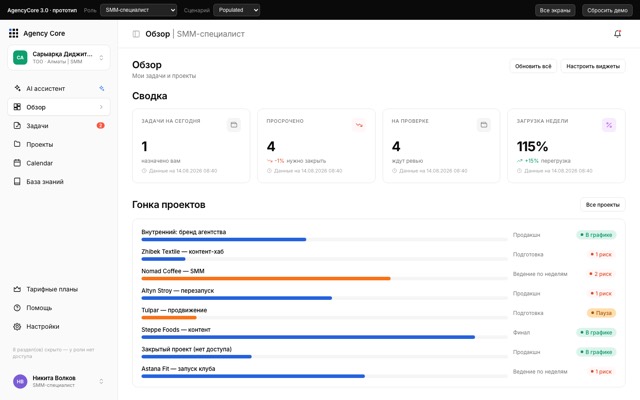Viewport: 640px width, 400px height.
Task: Open База знаний in sidebar
Action: 59,181
